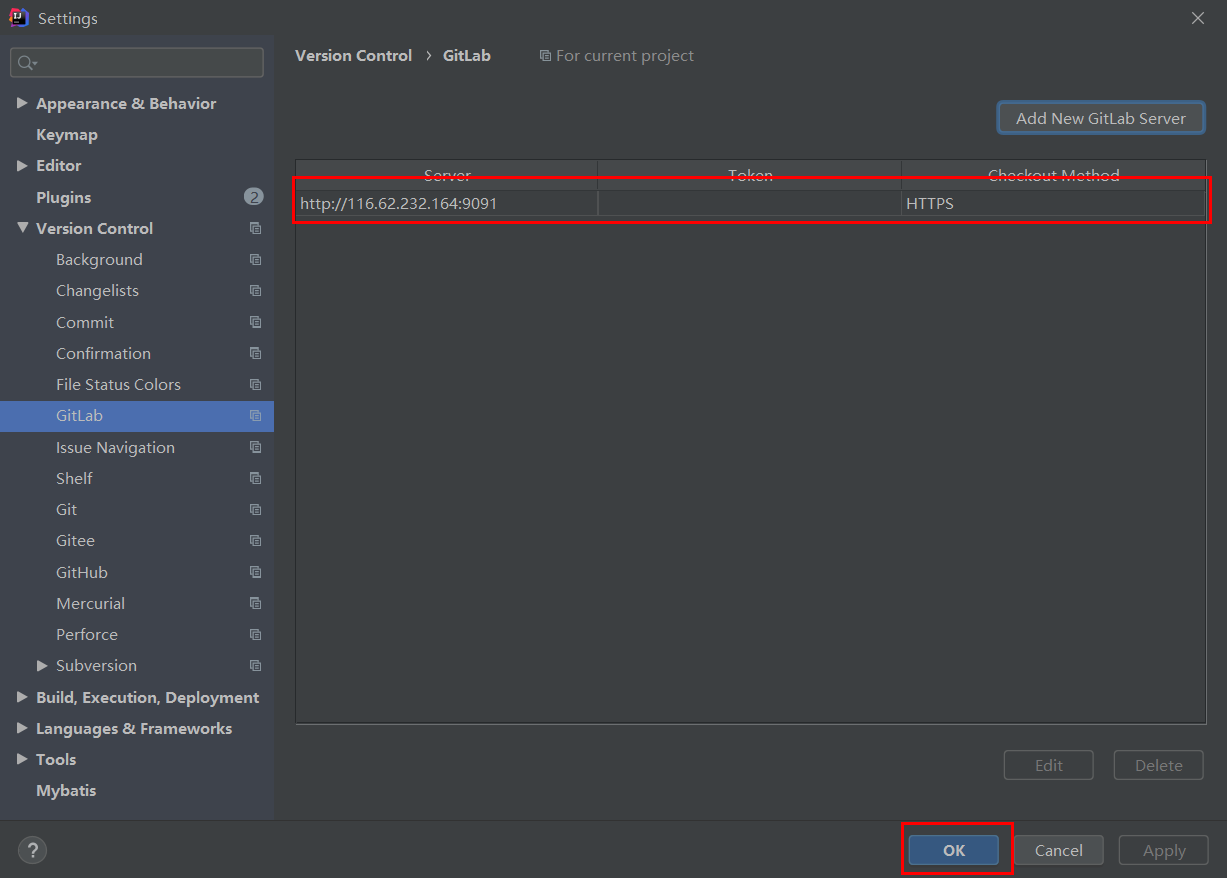Click the Delete button below the table
Image resolution: width=1227 pixels, height=878 pixels.
(1159, 765)
